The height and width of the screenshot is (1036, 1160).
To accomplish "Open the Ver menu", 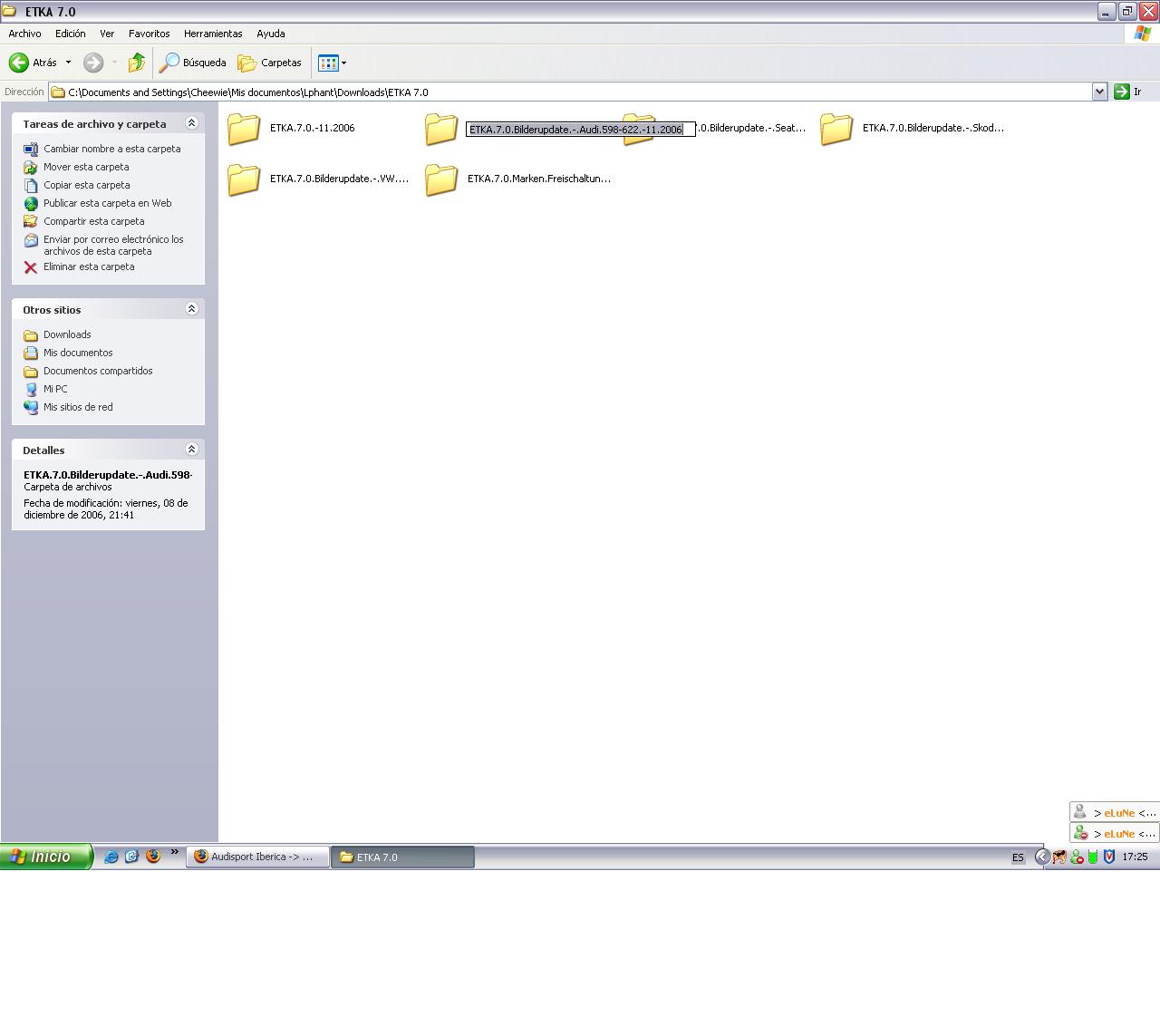I will click(107, 34).
